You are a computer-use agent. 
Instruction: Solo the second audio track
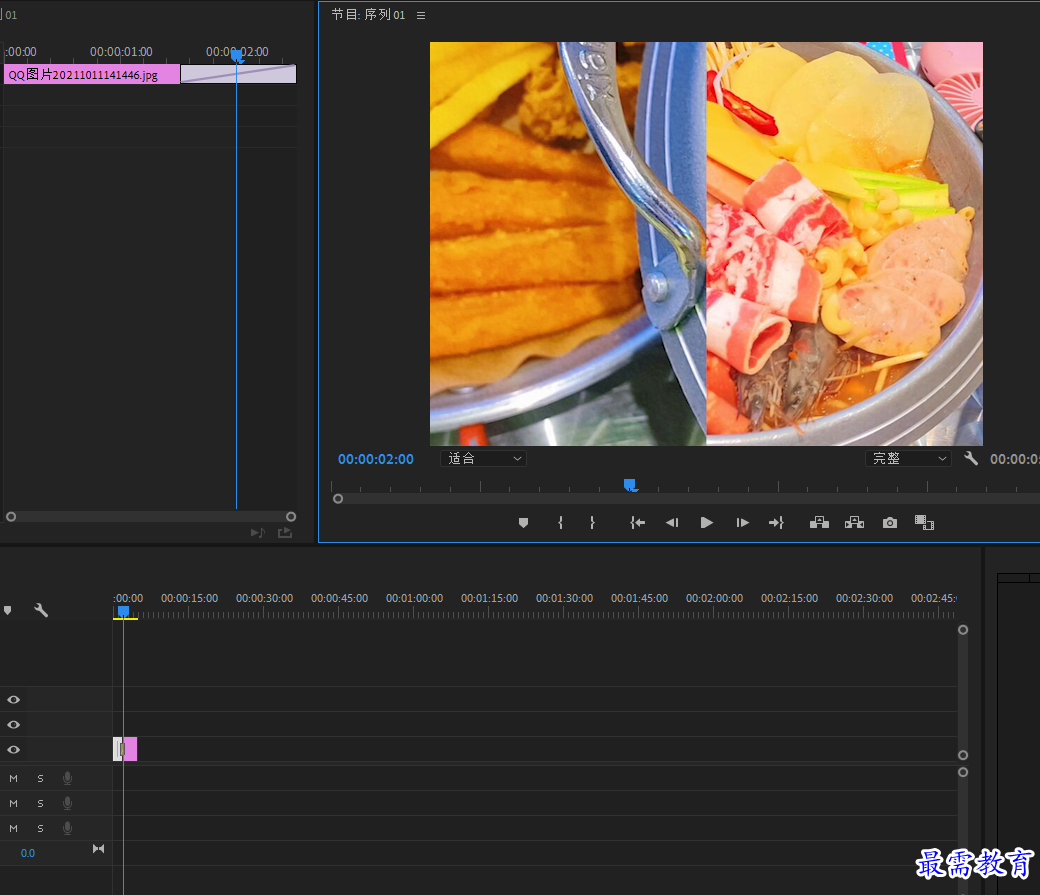tap(40, 803)
